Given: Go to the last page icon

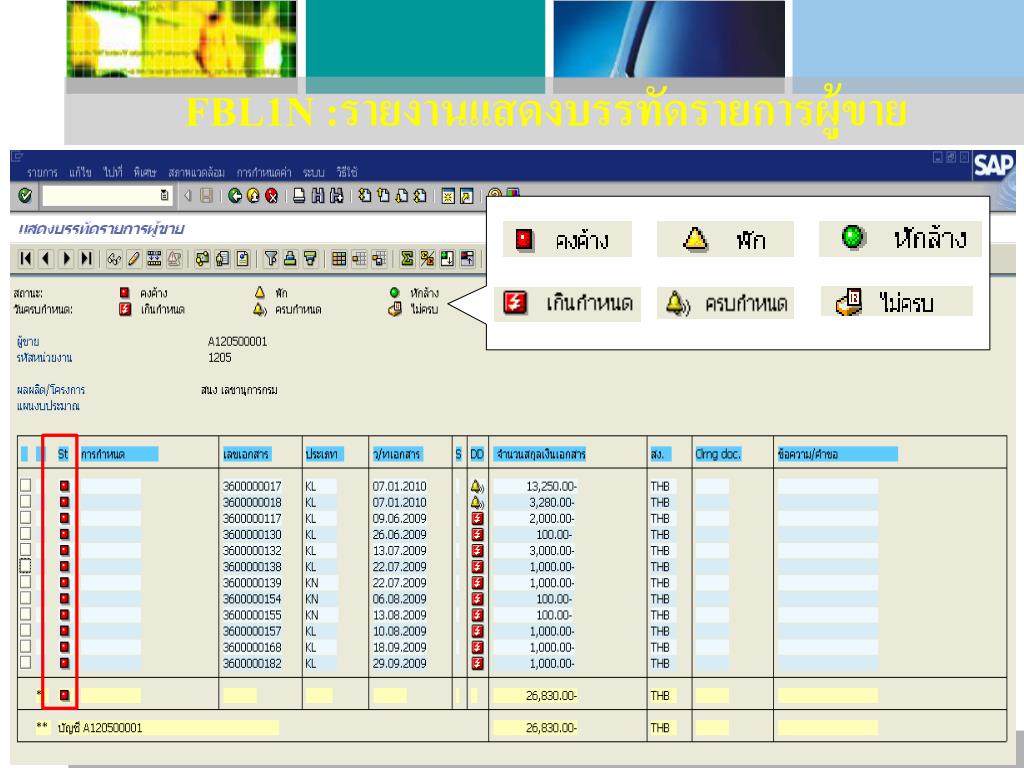Looking at the screenshot, I should [421, 195].
